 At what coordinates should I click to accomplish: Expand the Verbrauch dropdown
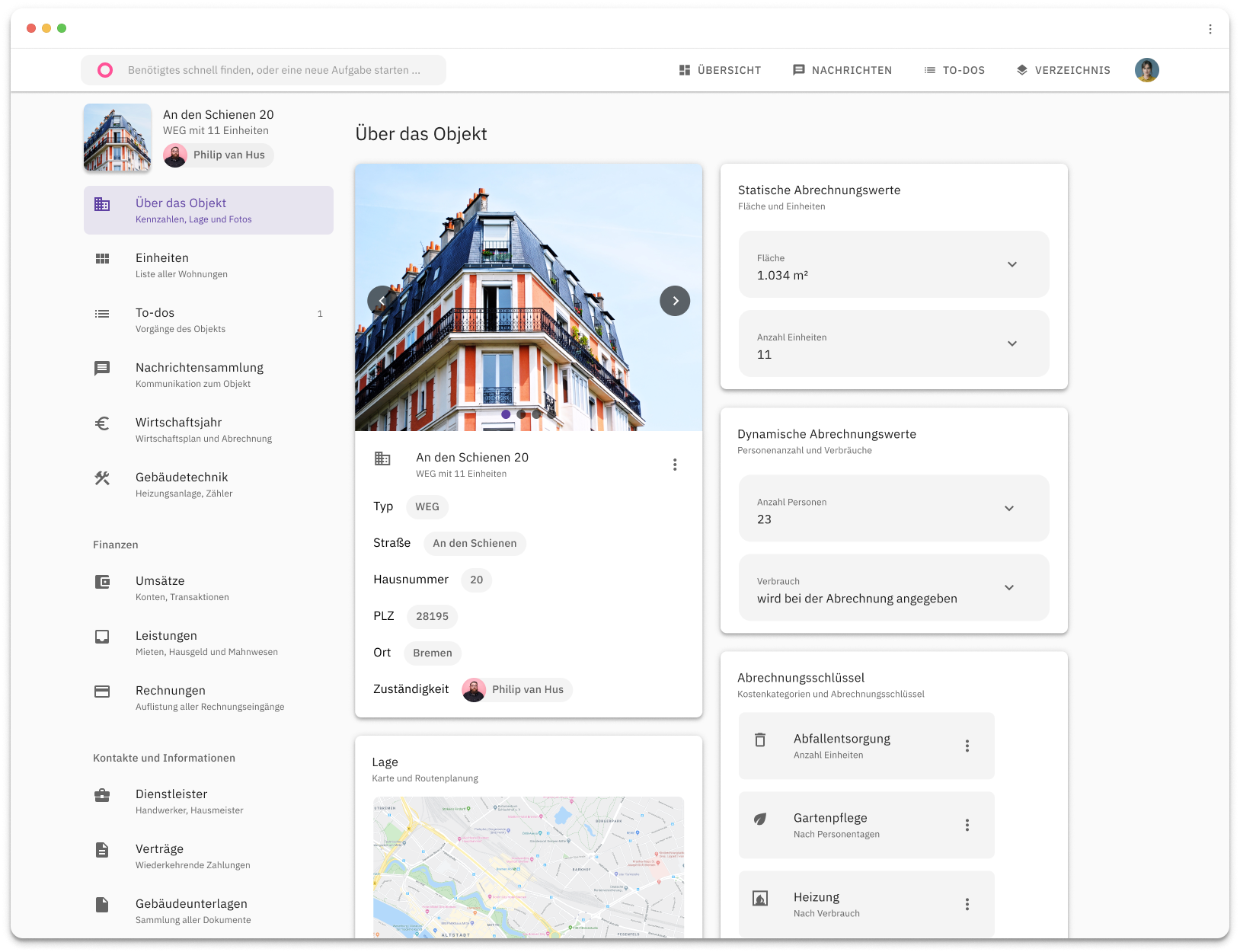tap(1009, 587)
